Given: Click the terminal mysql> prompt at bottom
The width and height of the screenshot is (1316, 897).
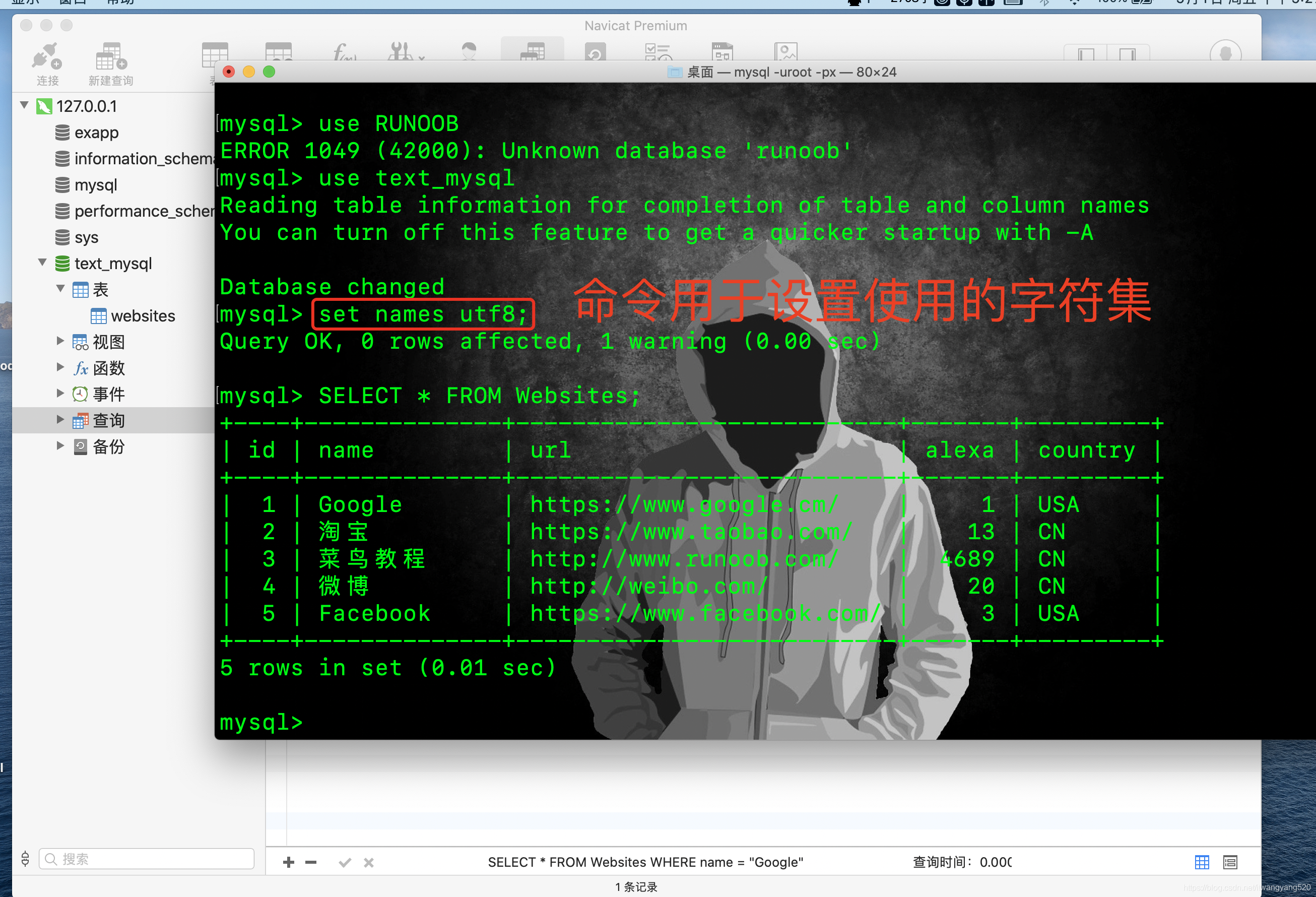Looking at the screenshot, I should click(261, 722).
